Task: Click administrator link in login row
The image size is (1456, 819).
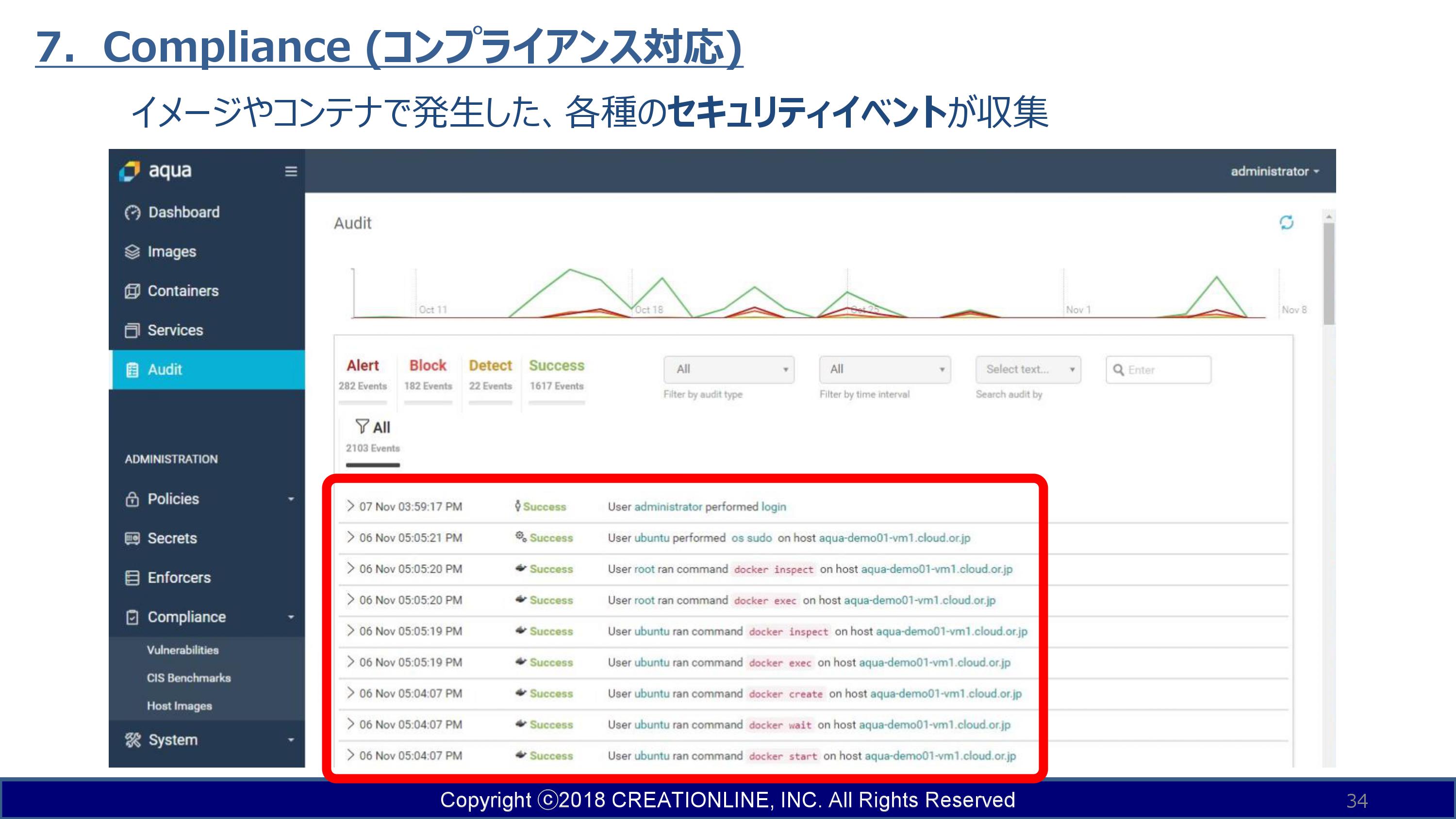Action: [668, 507]
